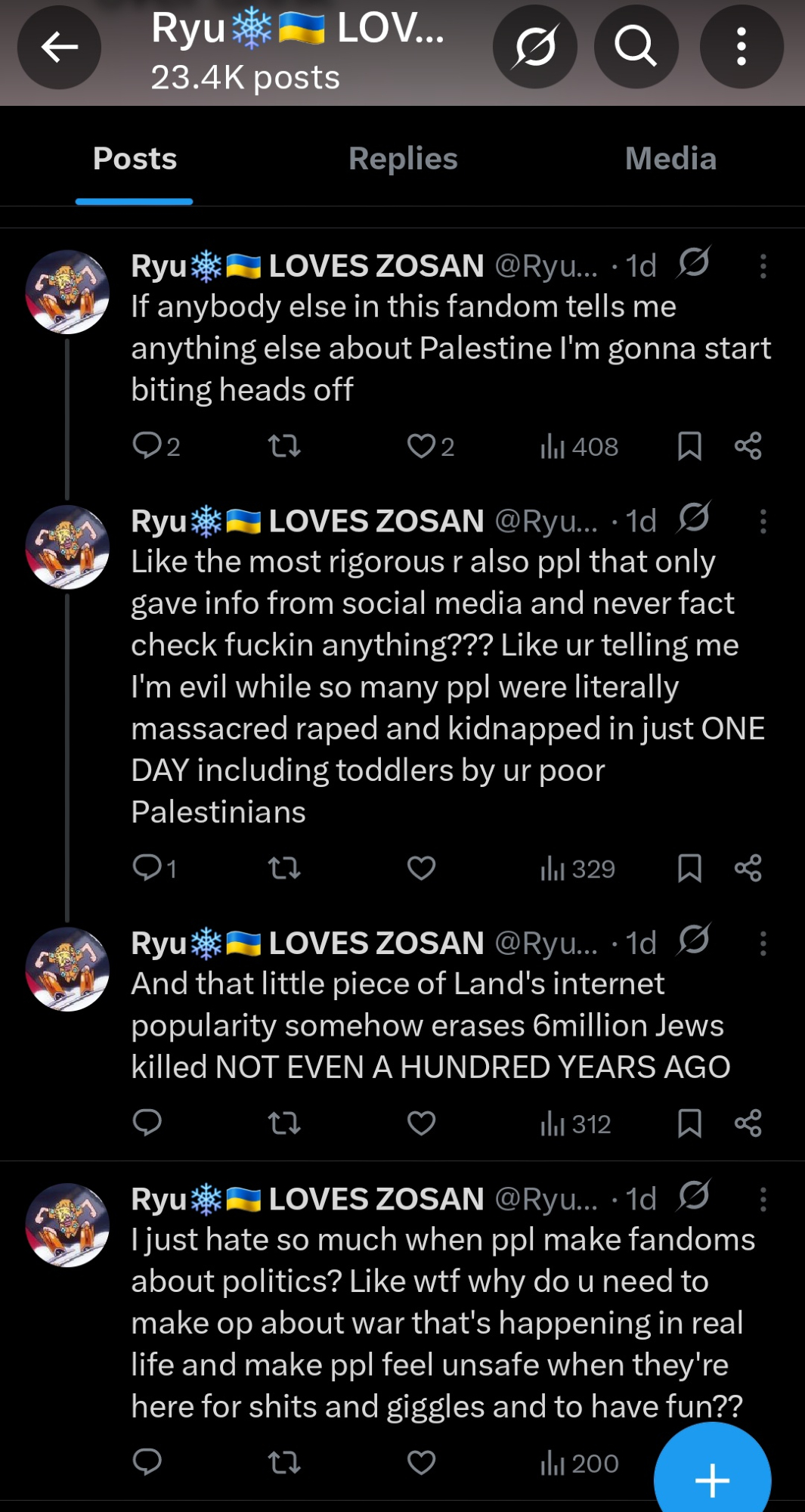The width and height of the screenshot is (805, 1512).
Task: Reply to the biting heads off post
Action: (x=147, y=446)
